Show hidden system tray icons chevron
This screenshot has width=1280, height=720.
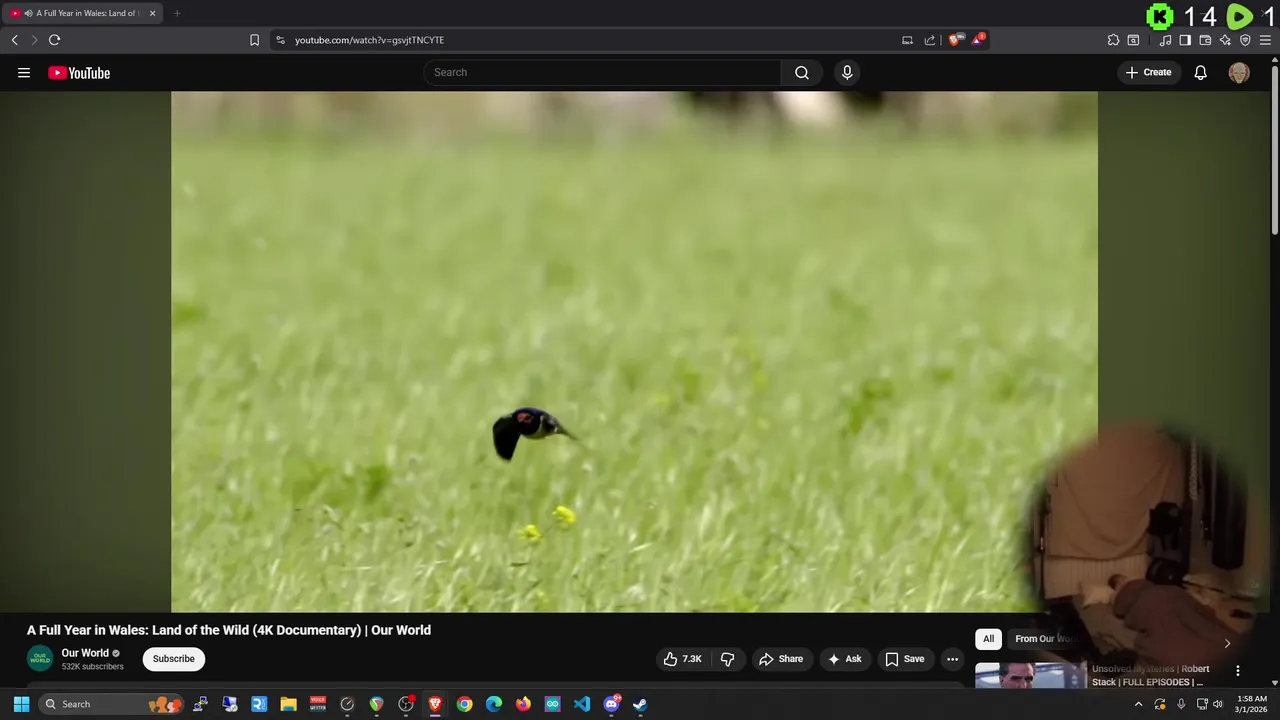click(1138, 704)
